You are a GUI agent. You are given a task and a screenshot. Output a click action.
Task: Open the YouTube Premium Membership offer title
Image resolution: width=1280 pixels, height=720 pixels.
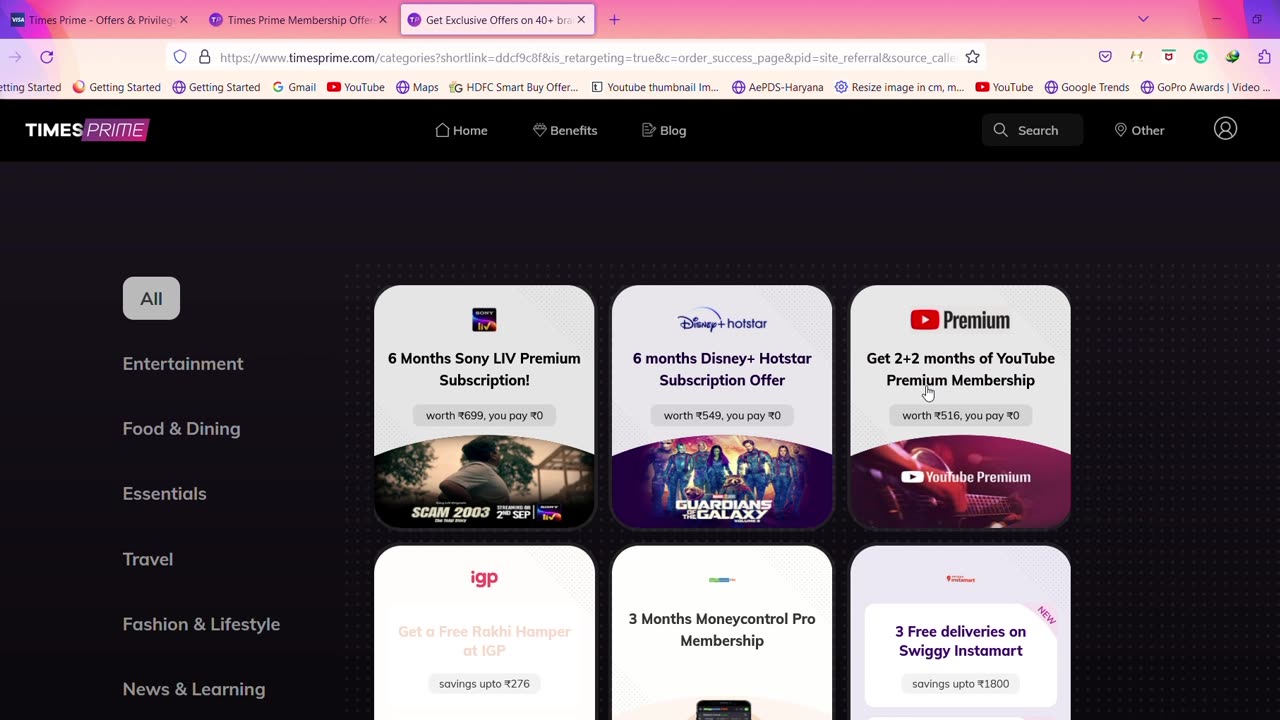click(960, 369)
